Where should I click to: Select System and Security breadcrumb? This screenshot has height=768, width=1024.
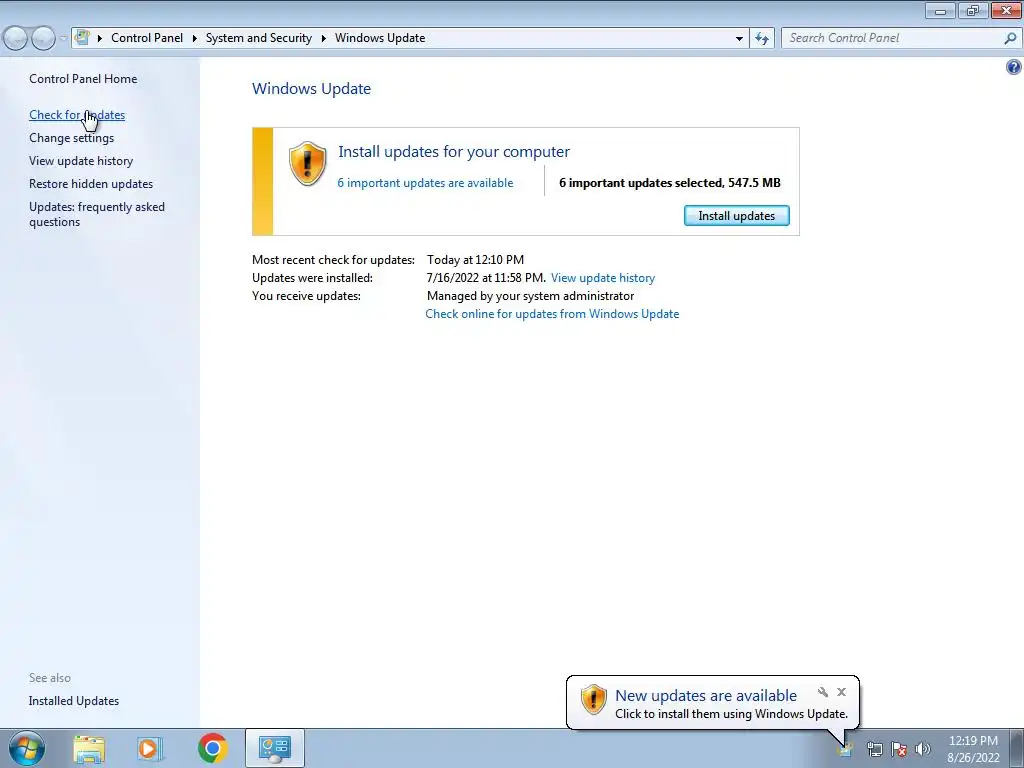[x=259, y=38]
